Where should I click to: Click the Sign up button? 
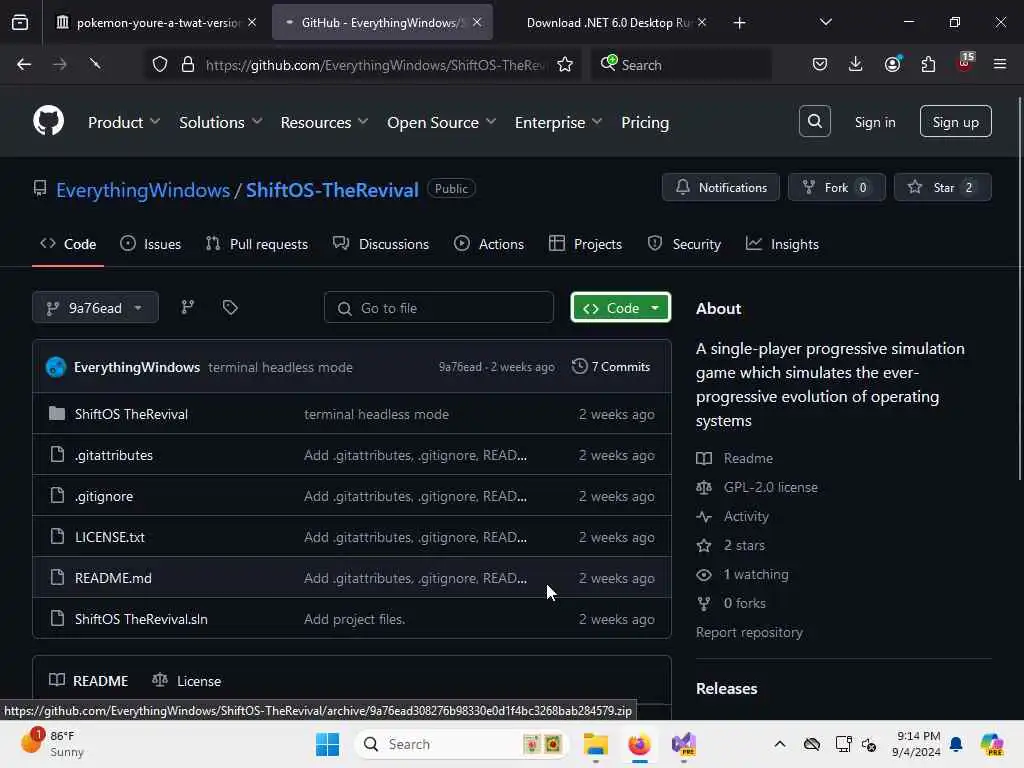point(955,121)
